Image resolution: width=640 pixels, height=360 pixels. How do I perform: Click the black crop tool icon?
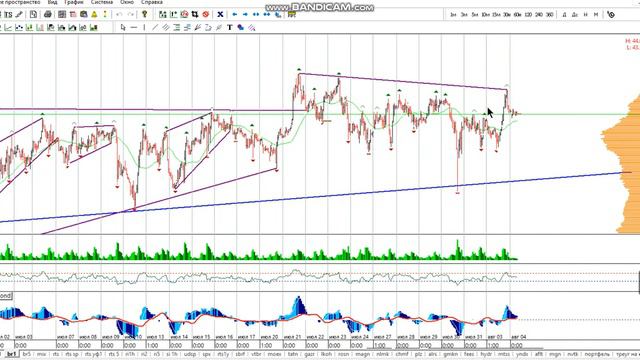(x=195, y=15)
